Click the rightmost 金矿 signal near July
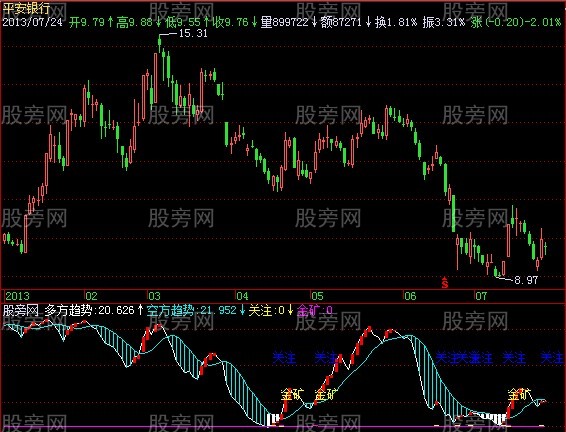 tap(519, 394)
